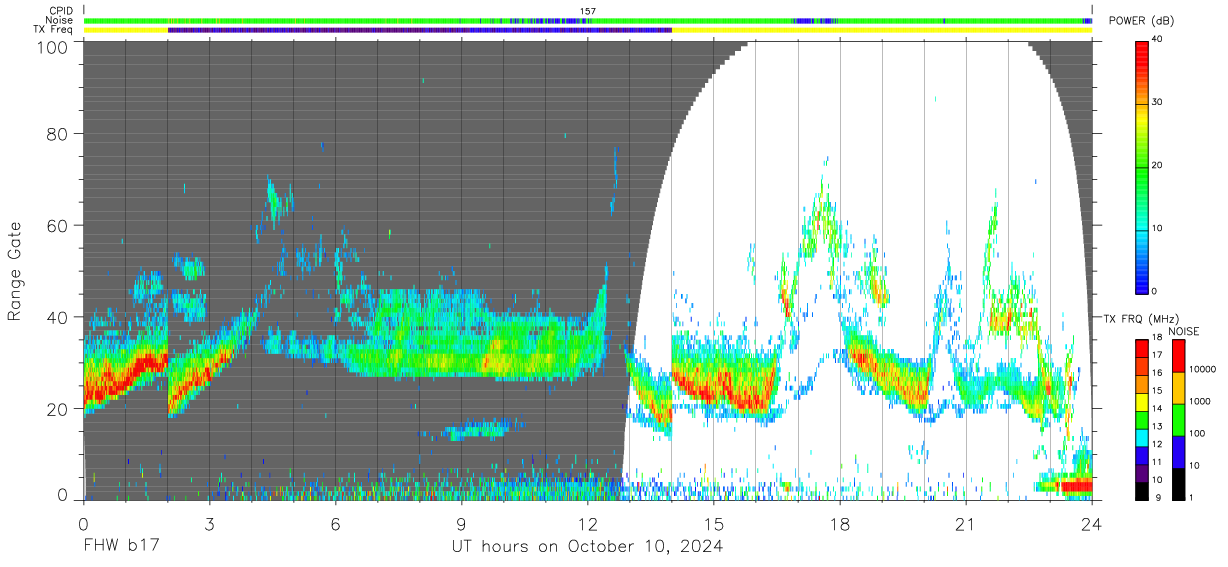The height and width of the screenshot is (567, 1228).
Task: Click the red top of the POWER color bar
Action: (x=1143, y=46)
